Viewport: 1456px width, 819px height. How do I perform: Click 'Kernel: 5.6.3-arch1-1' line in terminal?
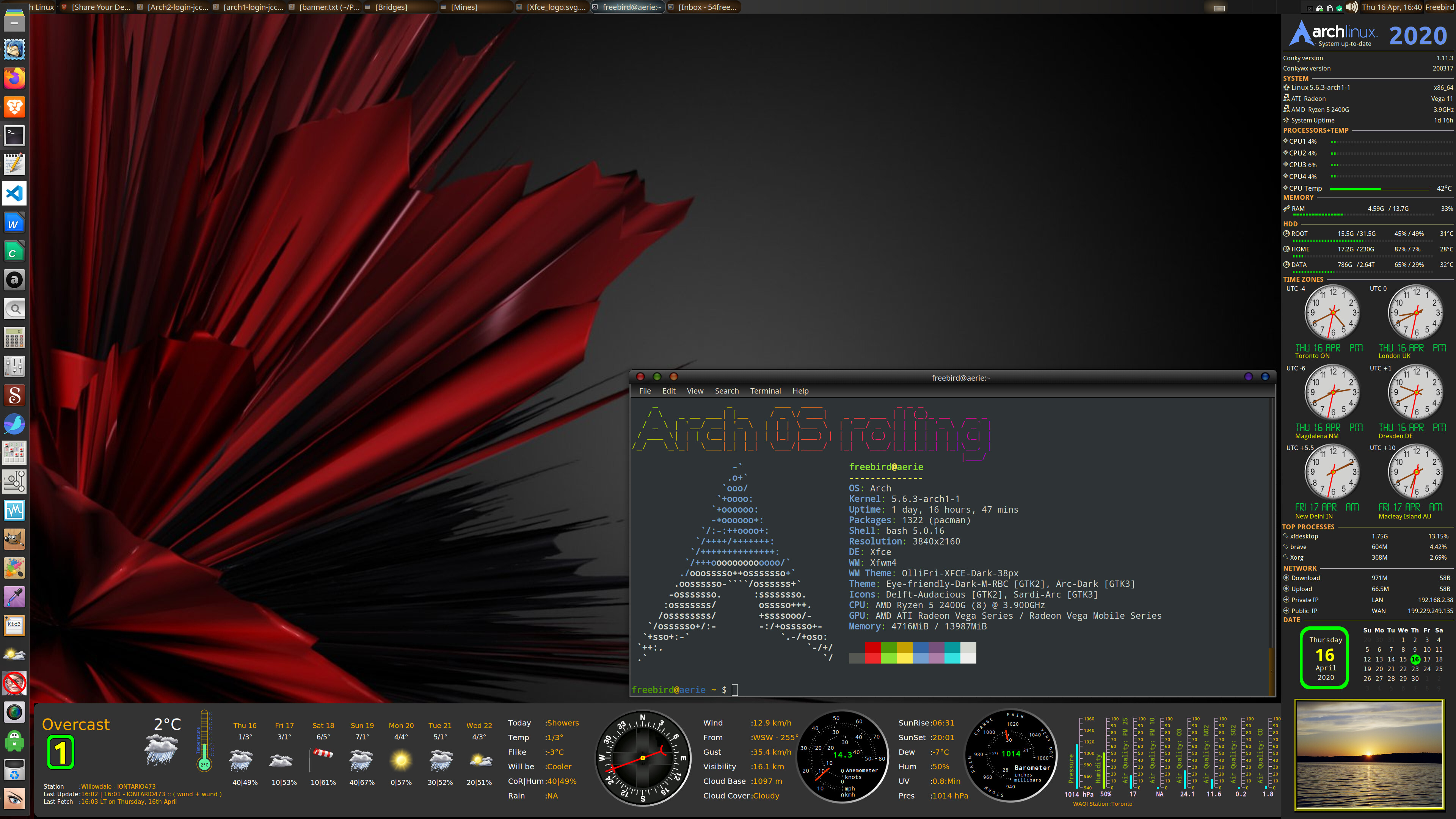(x=904, y=499)
